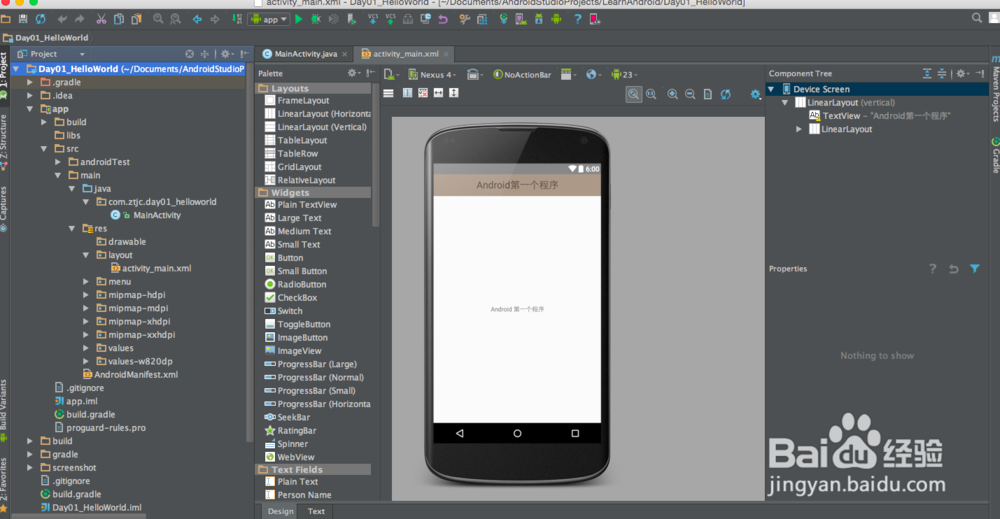The width and height of the screenshot is (1000, 519).
Task: Open Find with the magnifier toolbar icon
Action: [158, 19]
